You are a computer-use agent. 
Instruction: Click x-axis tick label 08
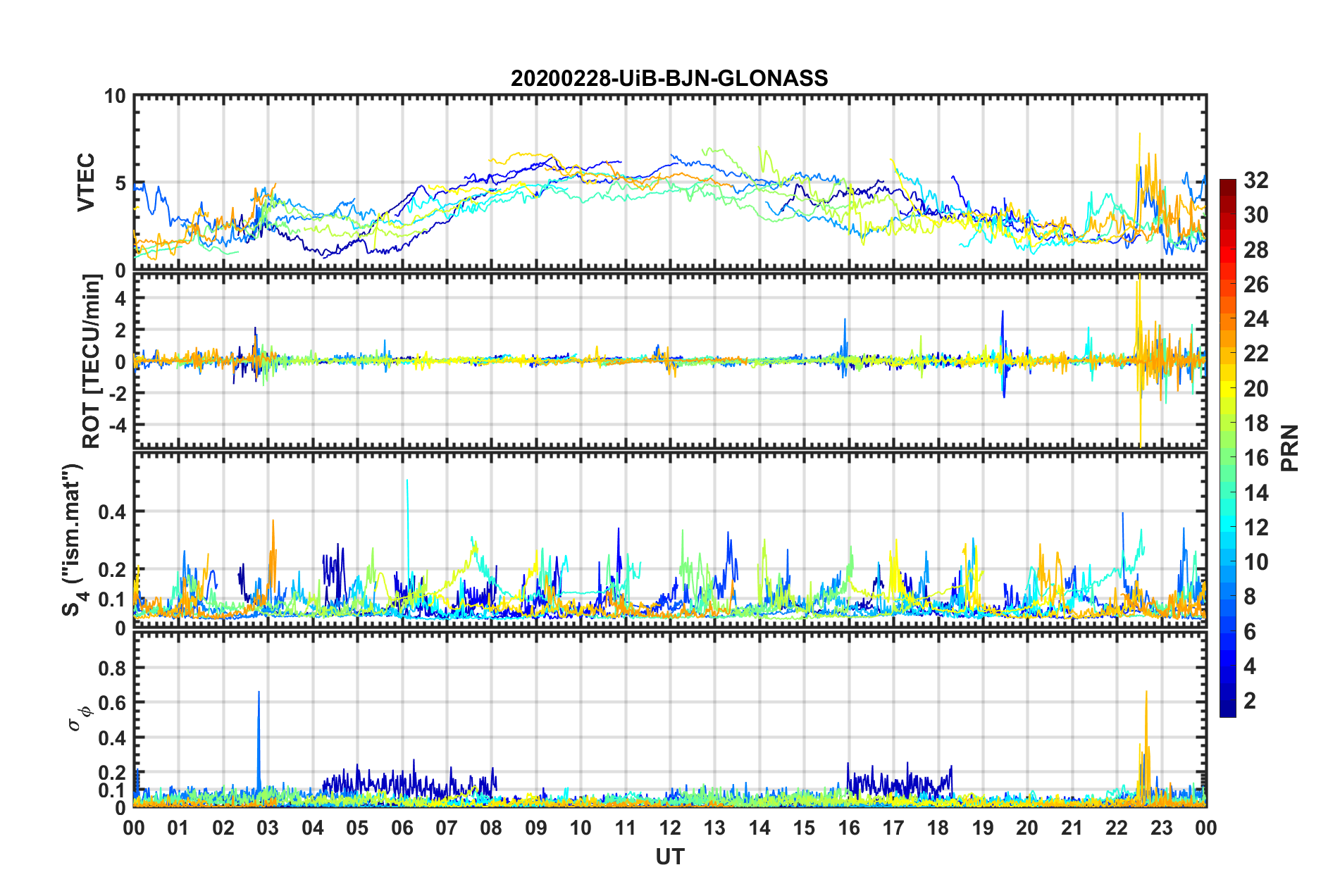(x=491, y=828)
